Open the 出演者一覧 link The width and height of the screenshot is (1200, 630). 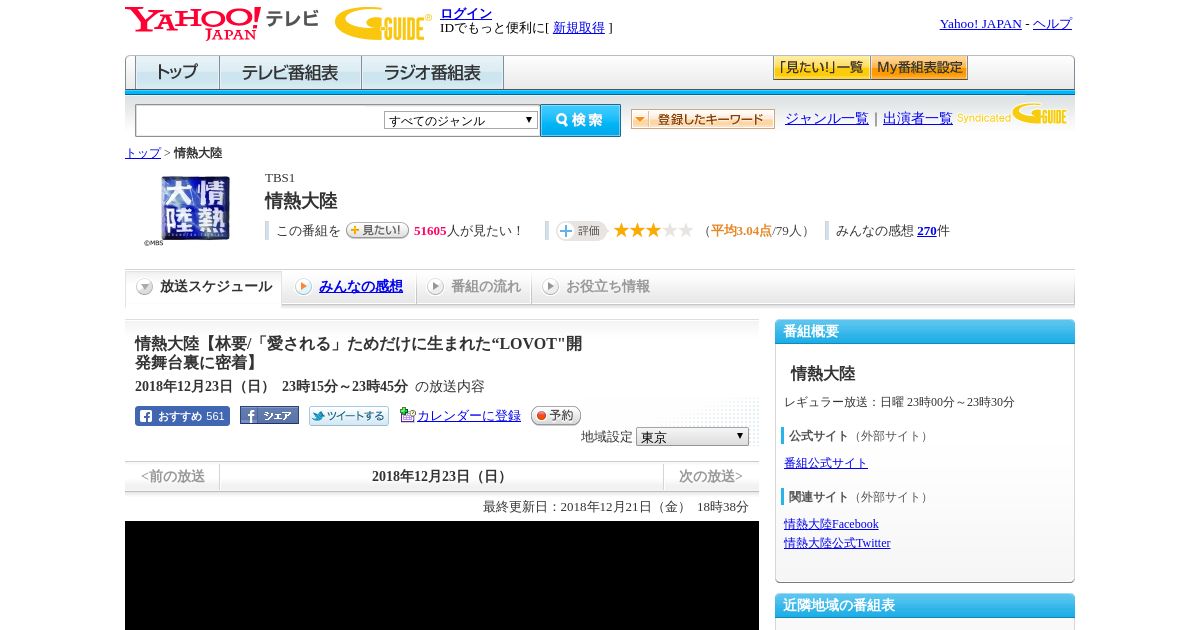pyautogui.click(x=918, y=119)
